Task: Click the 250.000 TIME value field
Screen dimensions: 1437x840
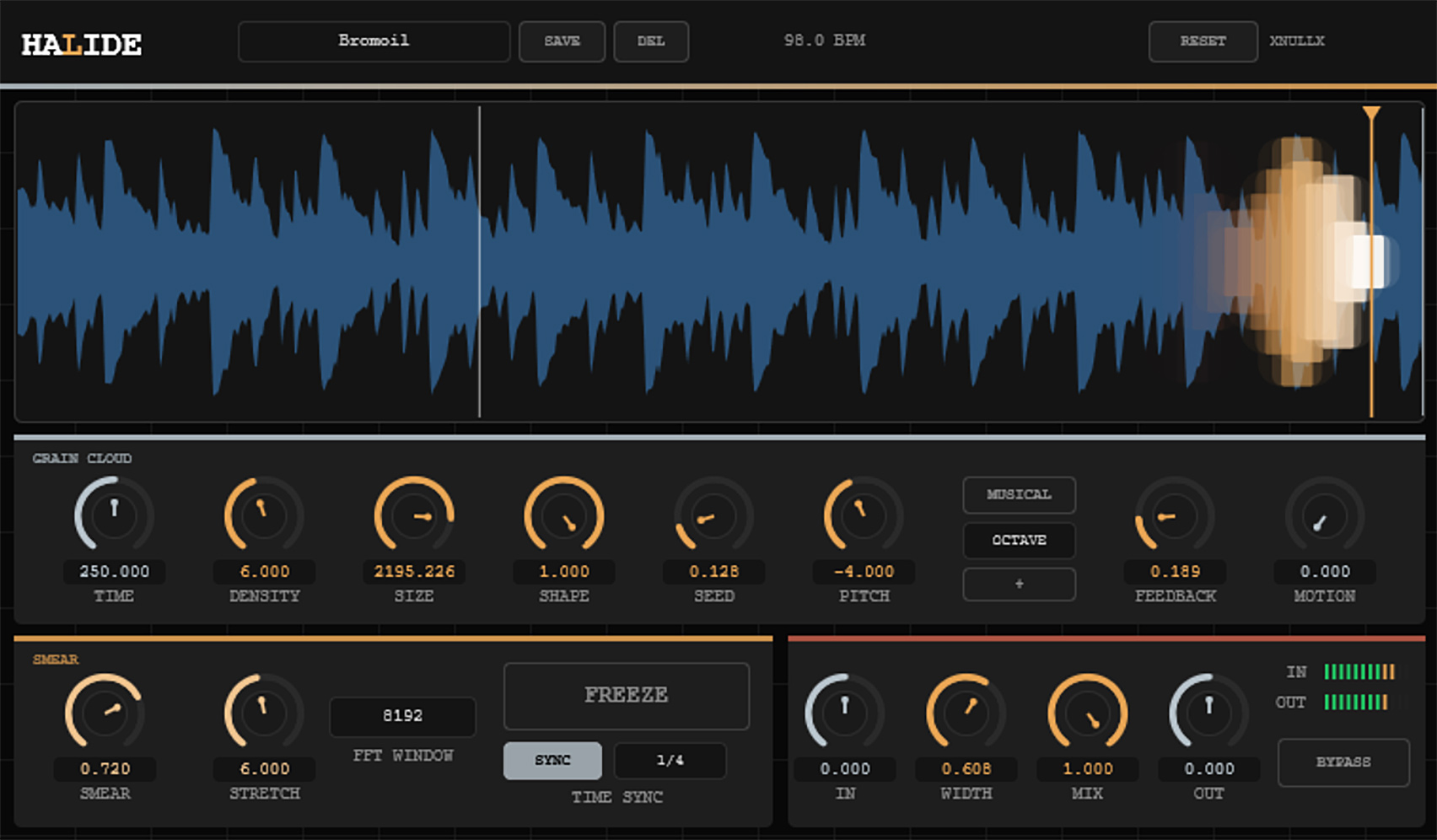Action: pyautogui.click(x=114, y=572)
